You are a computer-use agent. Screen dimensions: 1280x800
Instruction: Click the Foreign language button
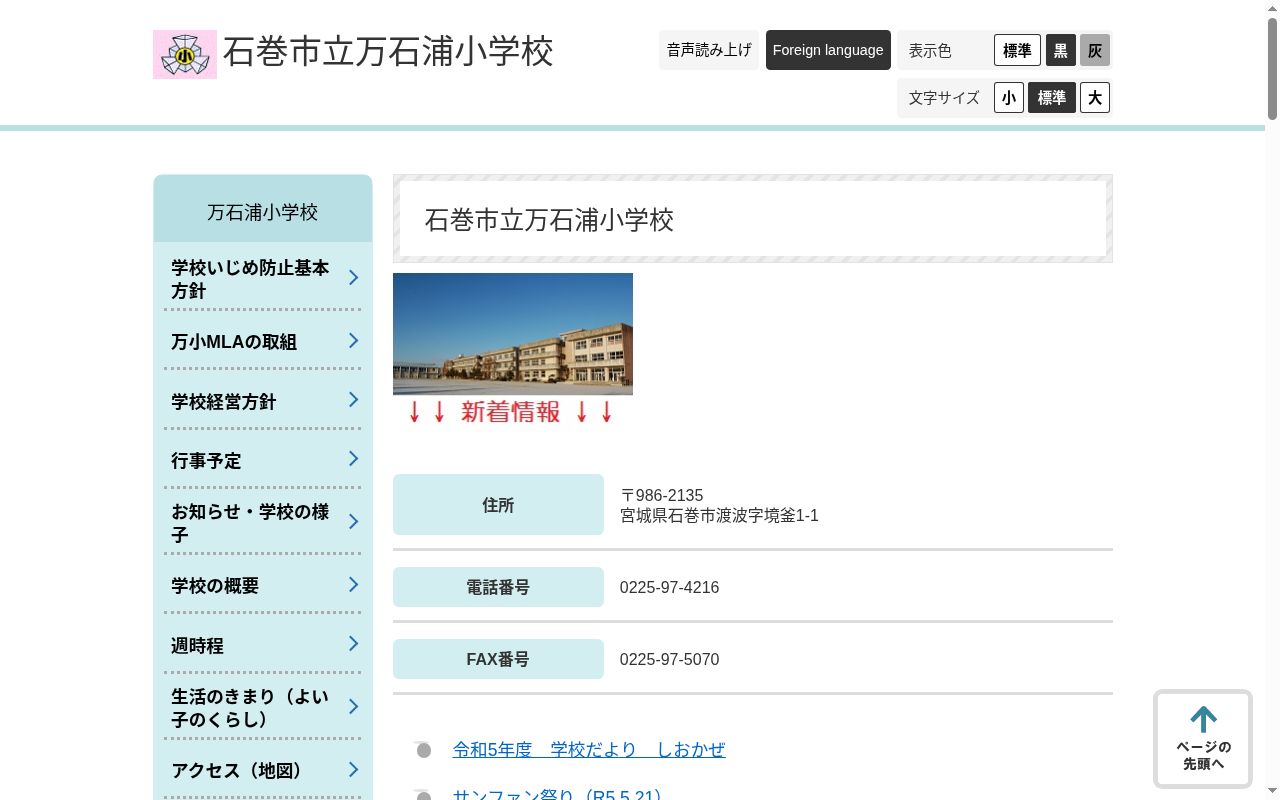[828, 50]
